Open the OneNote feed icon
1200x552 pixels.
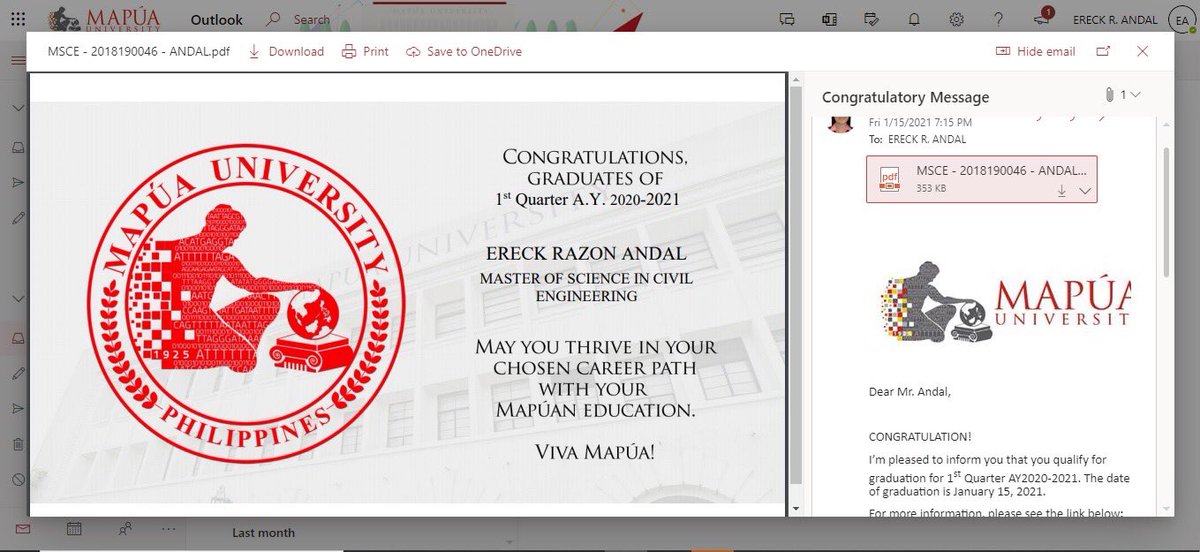(x=829, y=19)
